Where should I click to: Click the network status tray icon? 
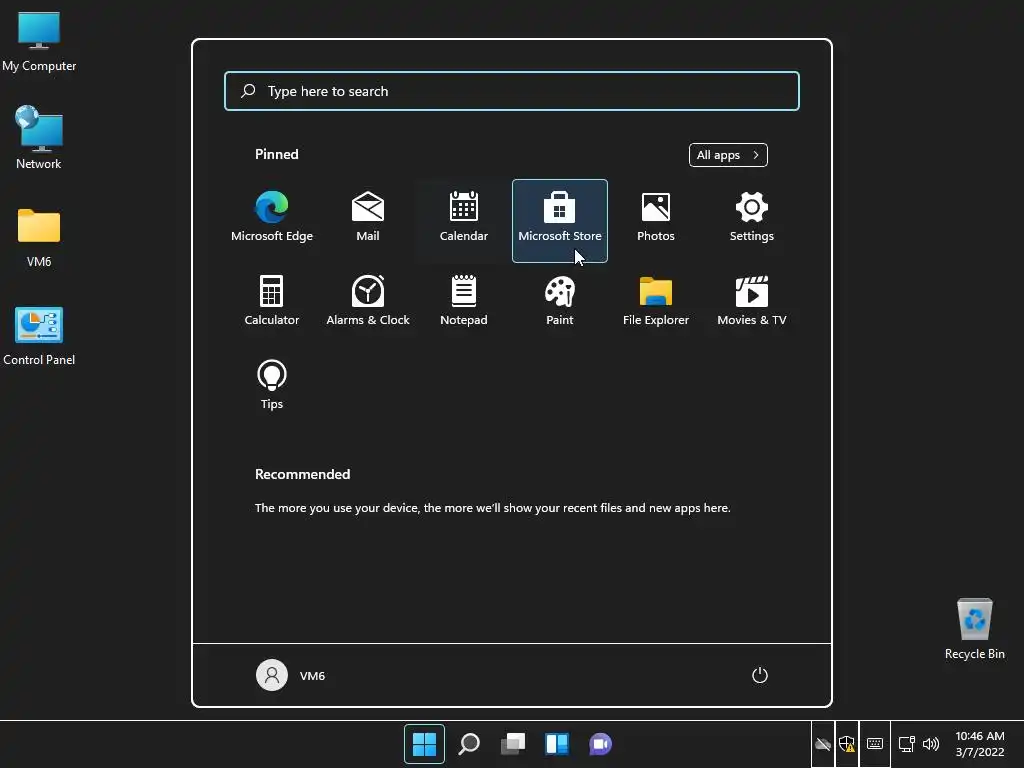tap(906, 744)
